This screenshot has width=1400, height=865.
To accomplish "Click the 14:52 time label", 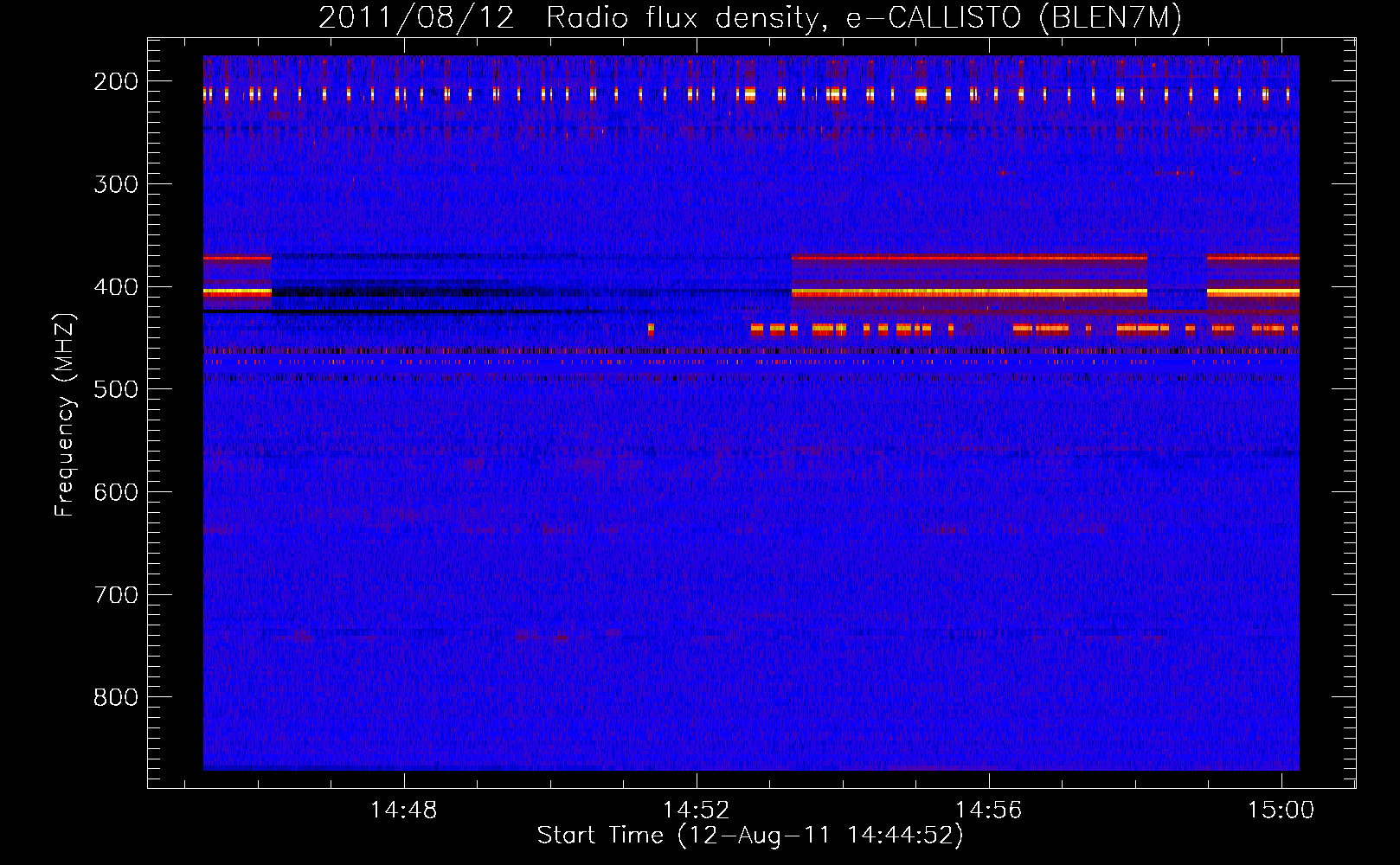I will 697,811.
